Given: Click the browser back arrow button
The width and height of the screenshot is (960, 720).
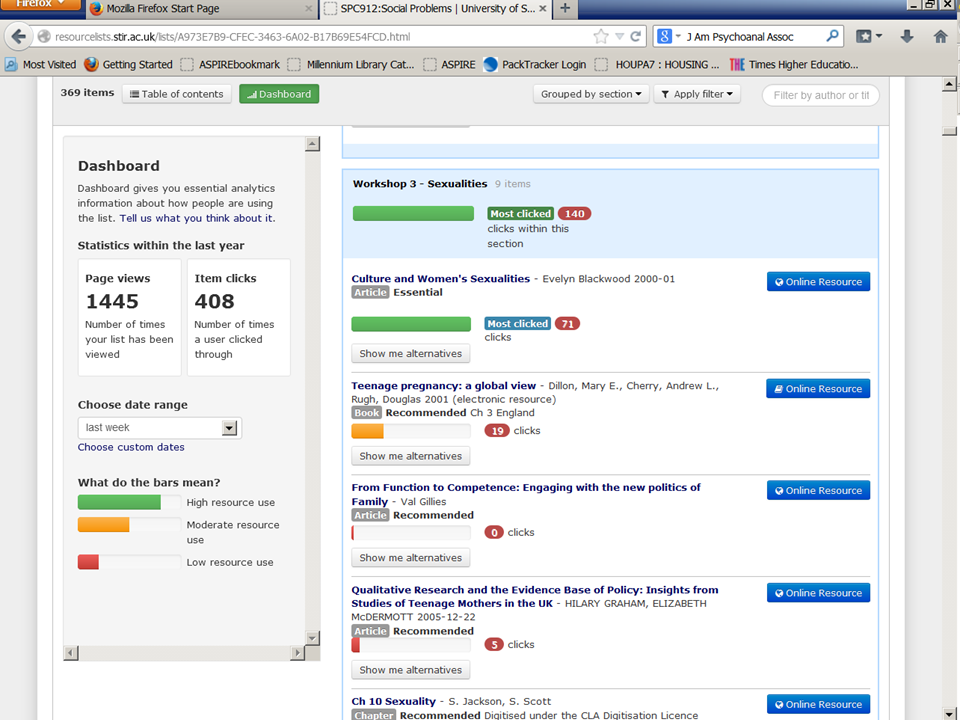Looking at the screenshot, I should [x=18, y=37].
